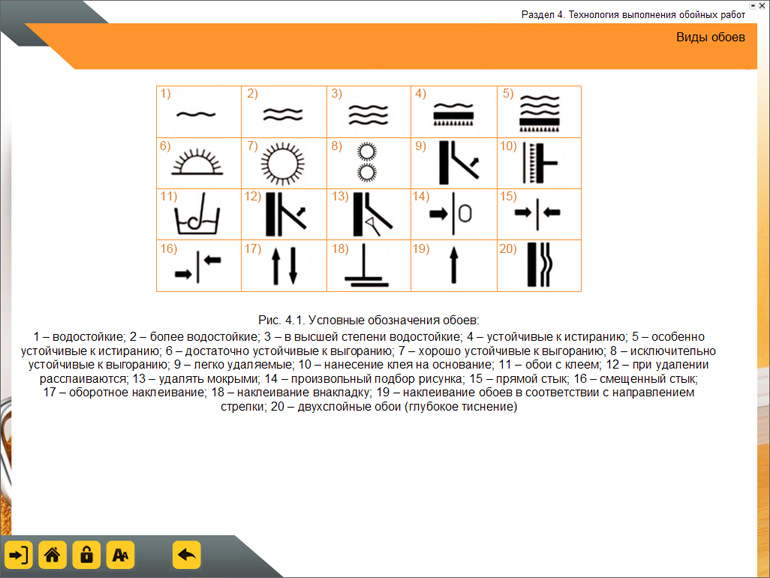Viewport: 770px width, 578px height.
Task: Click symbol 8 double sun icon
Action: [x=367, y=163]
